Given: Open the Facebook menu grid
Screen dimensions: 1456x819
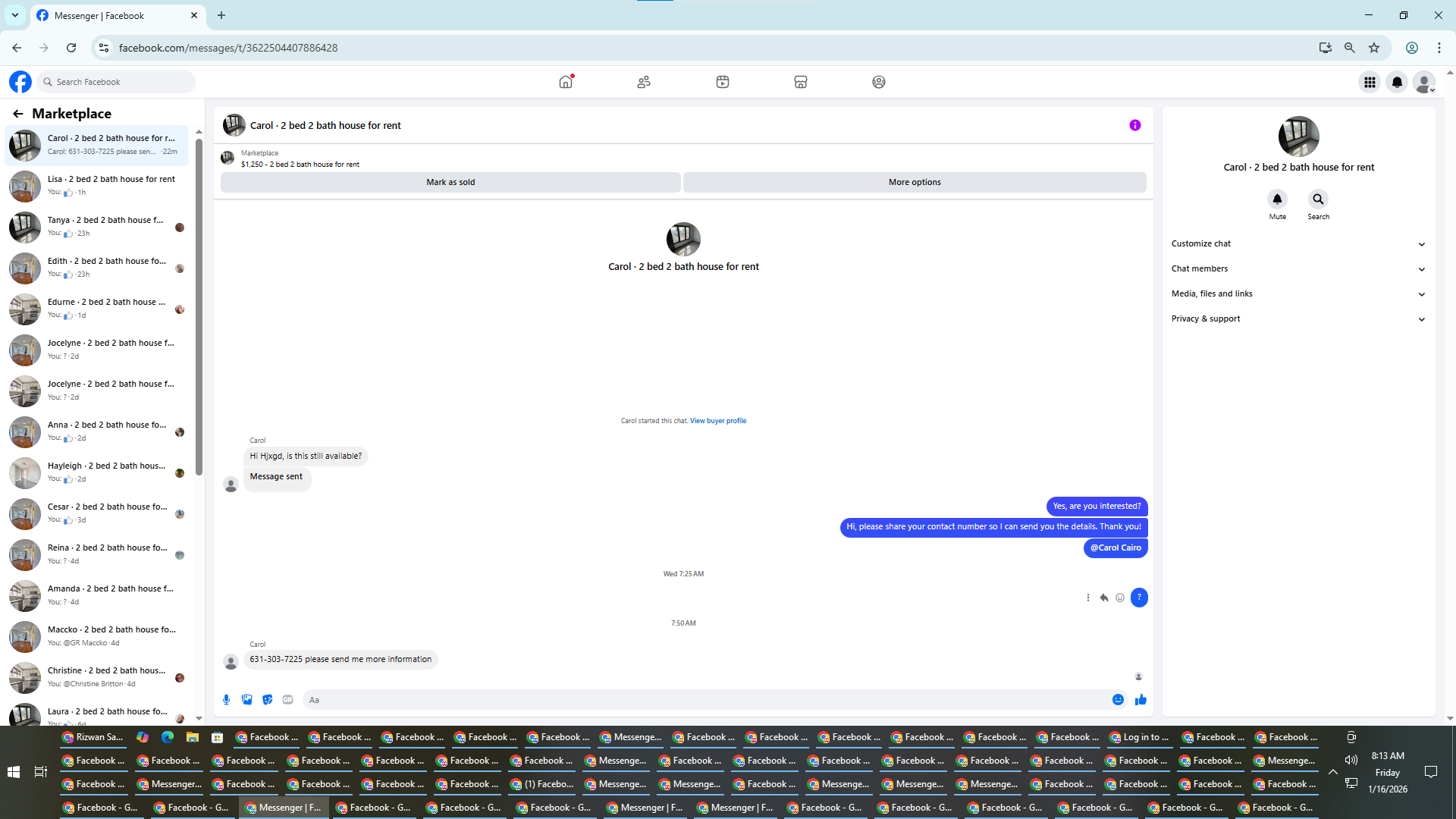Looking at the screenshot, I should coord(1370,82).
